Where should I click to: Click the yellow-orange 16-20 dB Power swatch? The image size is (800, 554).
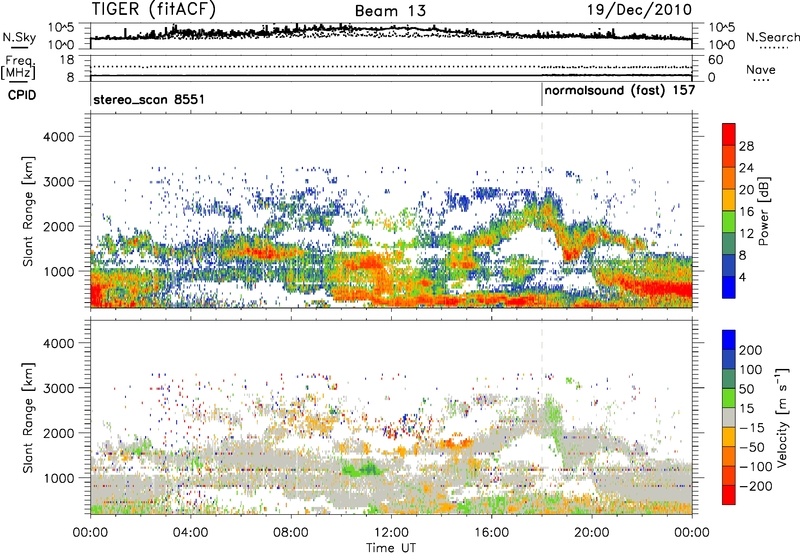[729, 200]
